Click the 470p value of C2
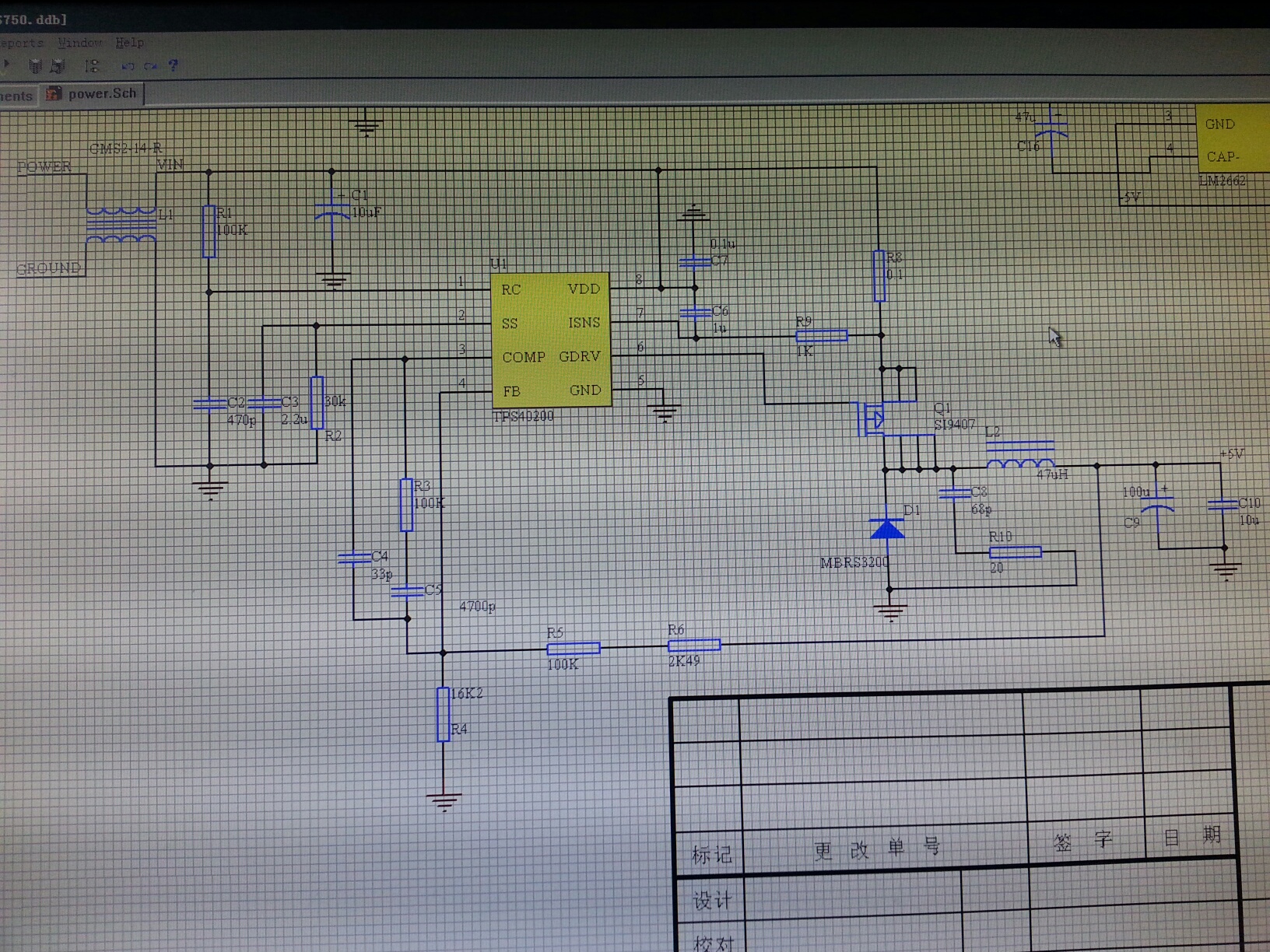This screenshot has width=1270, height=952. [241, 420]
